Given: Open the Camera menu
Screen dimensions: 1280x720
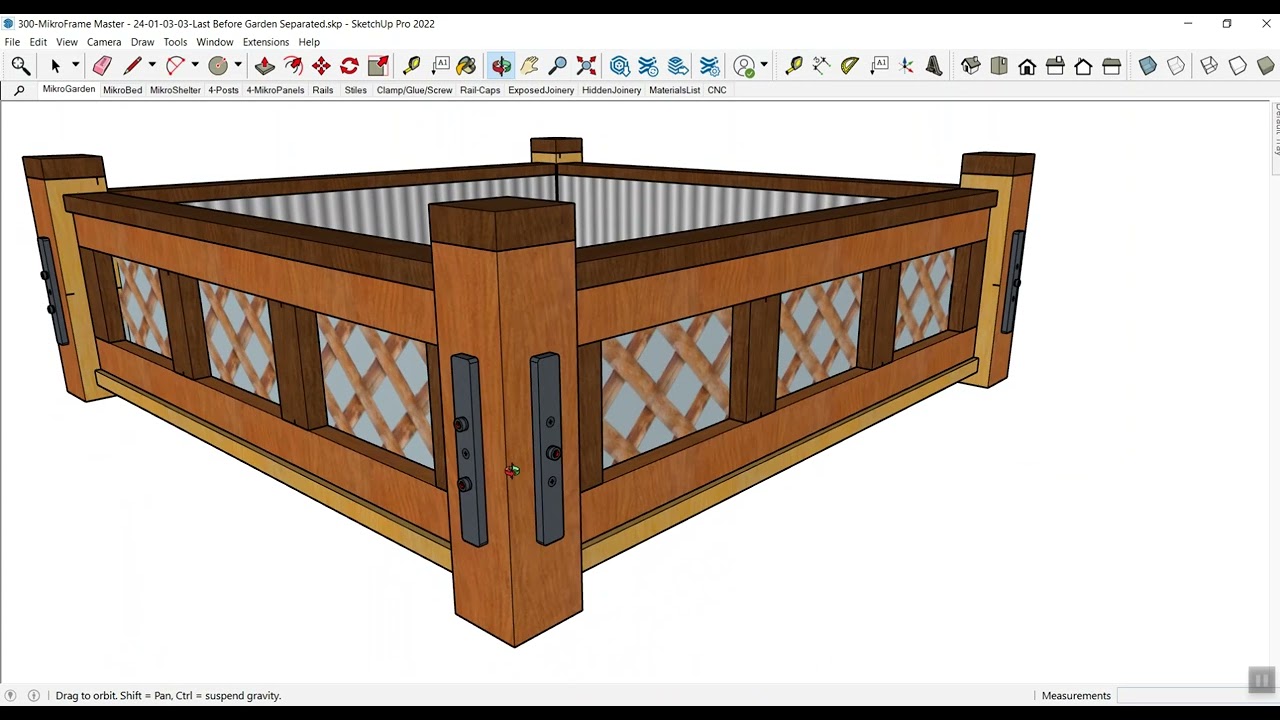Looking at the screenshot, I should [x=104, y=42].
